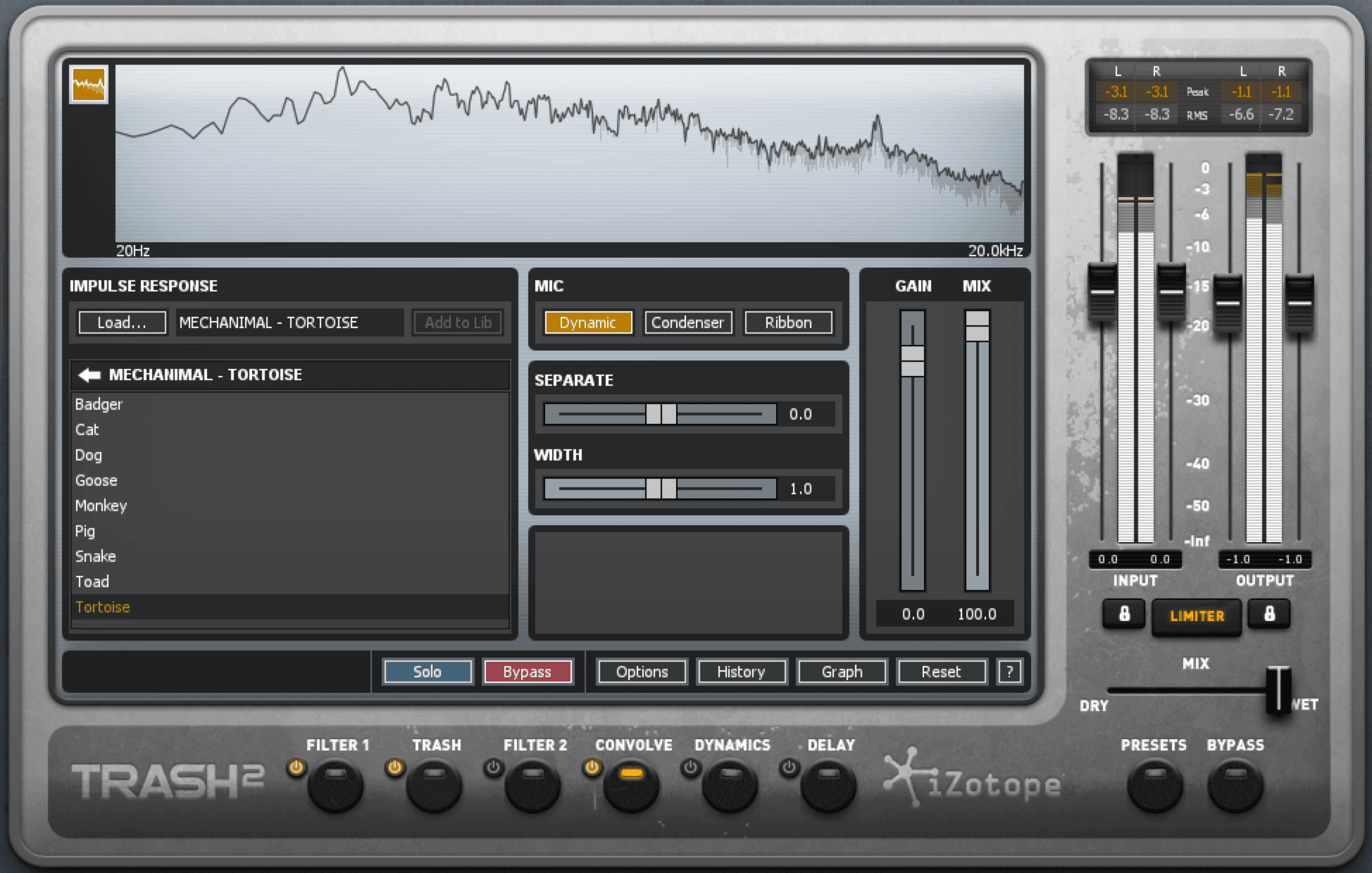Click the right output gain fader

pos(1299,304)
